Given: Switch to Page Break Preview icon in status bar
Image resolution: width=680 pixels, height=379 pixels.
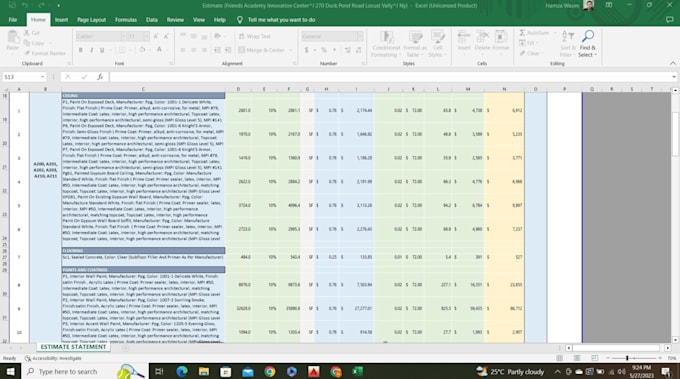Looking at the screenshot, I should click(x=595, y=358).
